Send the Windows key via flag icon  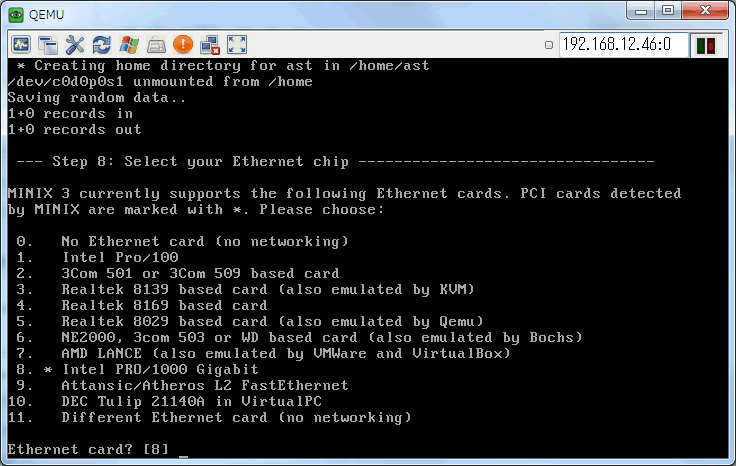pyautogui.click(x=129, y=45)
